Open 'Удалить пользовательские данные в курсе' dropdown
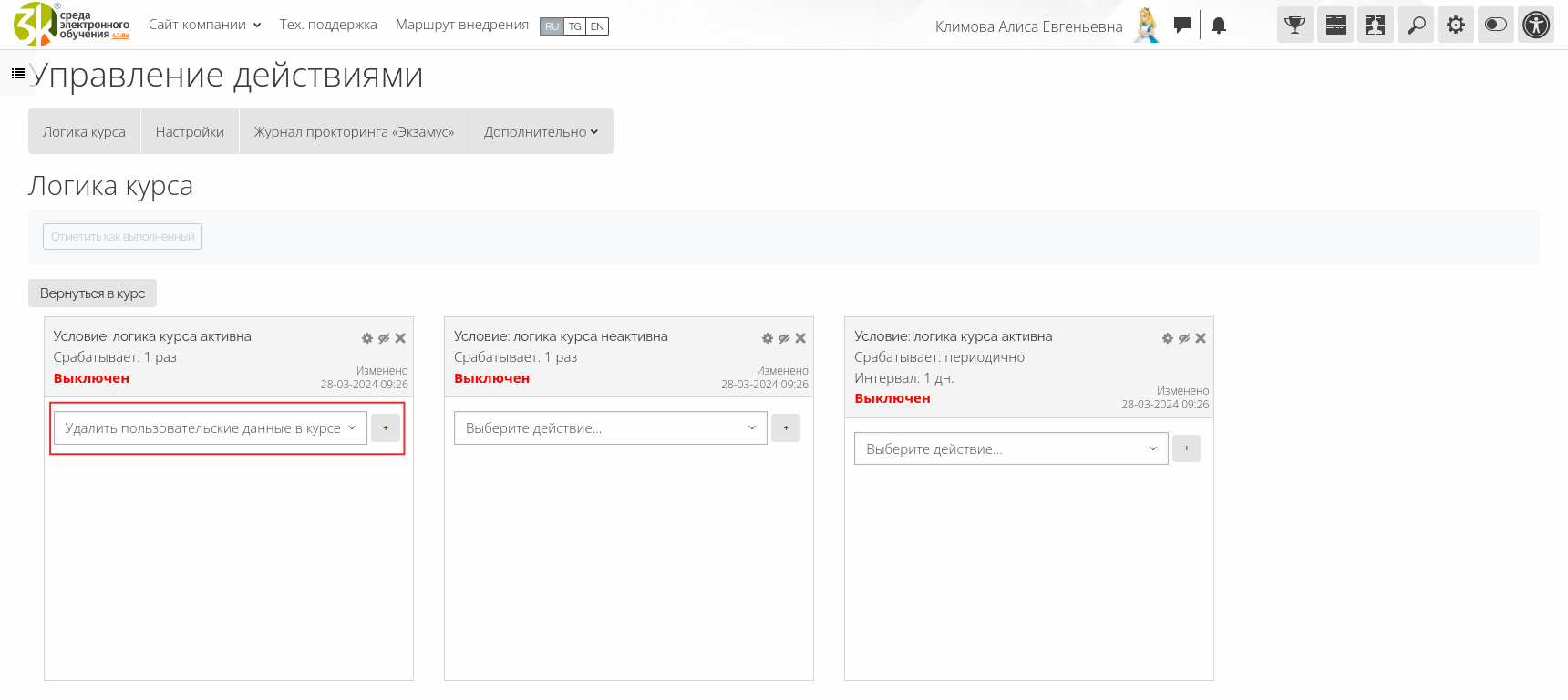This screenshot has width=1568, height=700. pyautogui.click(x=211, y=428)
